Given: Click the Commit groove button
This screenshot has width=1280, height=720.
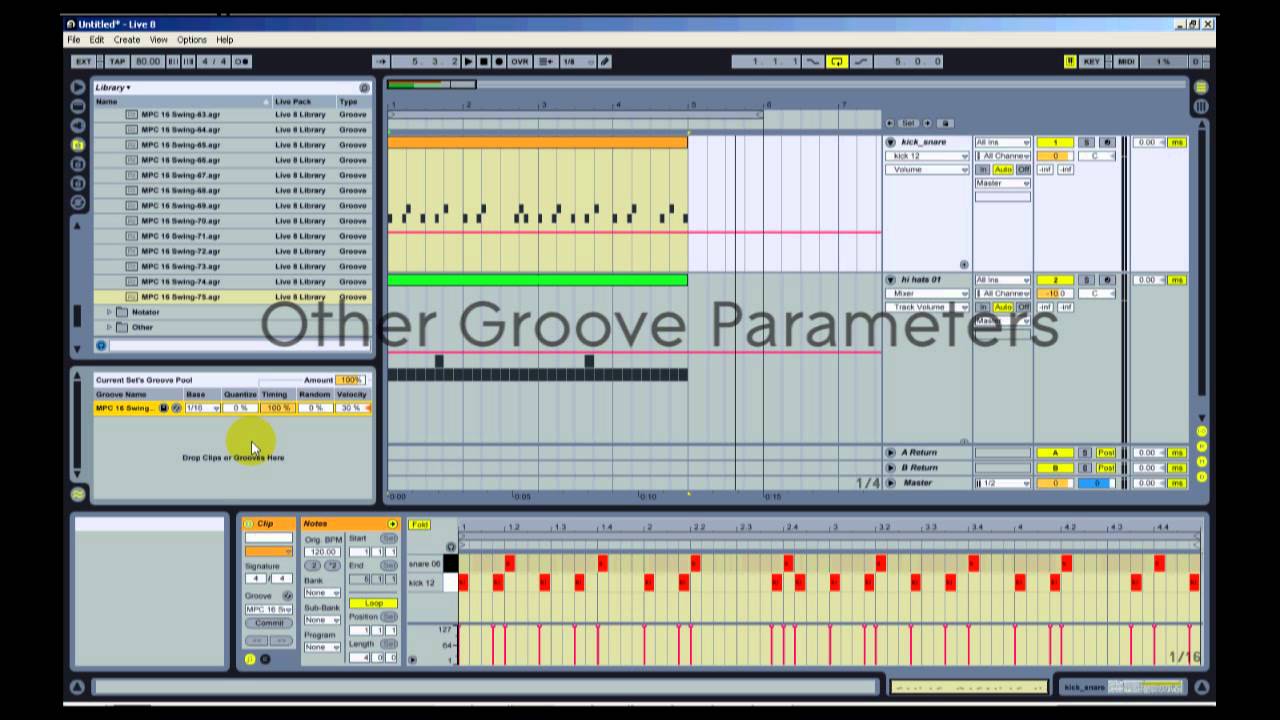Looking at the screenshot, I should [268, 623].
